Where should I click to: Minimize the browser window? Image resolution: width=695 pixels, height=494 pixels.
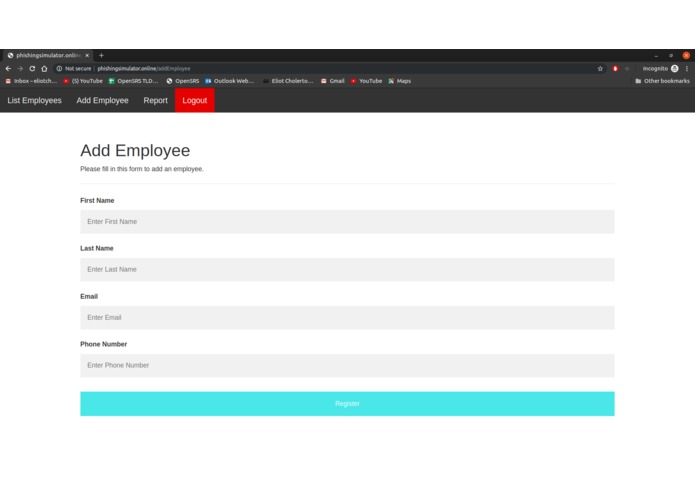coord(656,56)
